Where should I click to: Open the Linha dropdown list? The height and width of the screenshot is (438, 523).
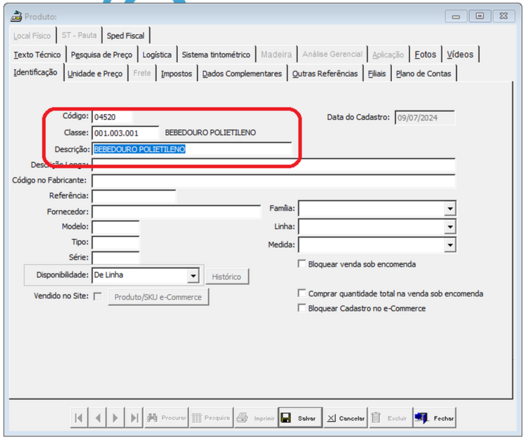(450, 227)
